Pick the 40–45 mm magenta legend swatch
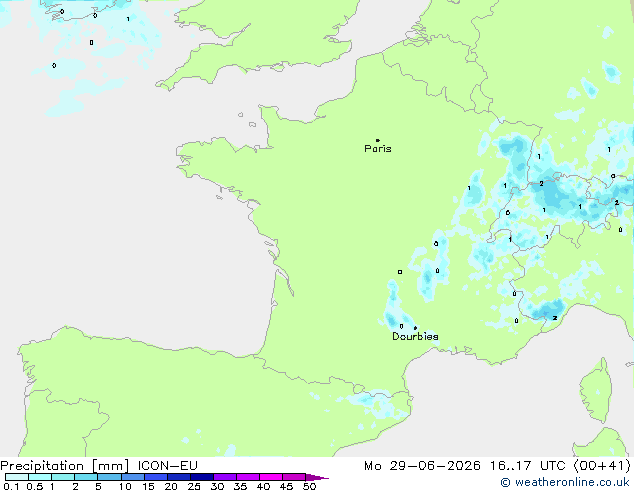 [x=271, y=477]
